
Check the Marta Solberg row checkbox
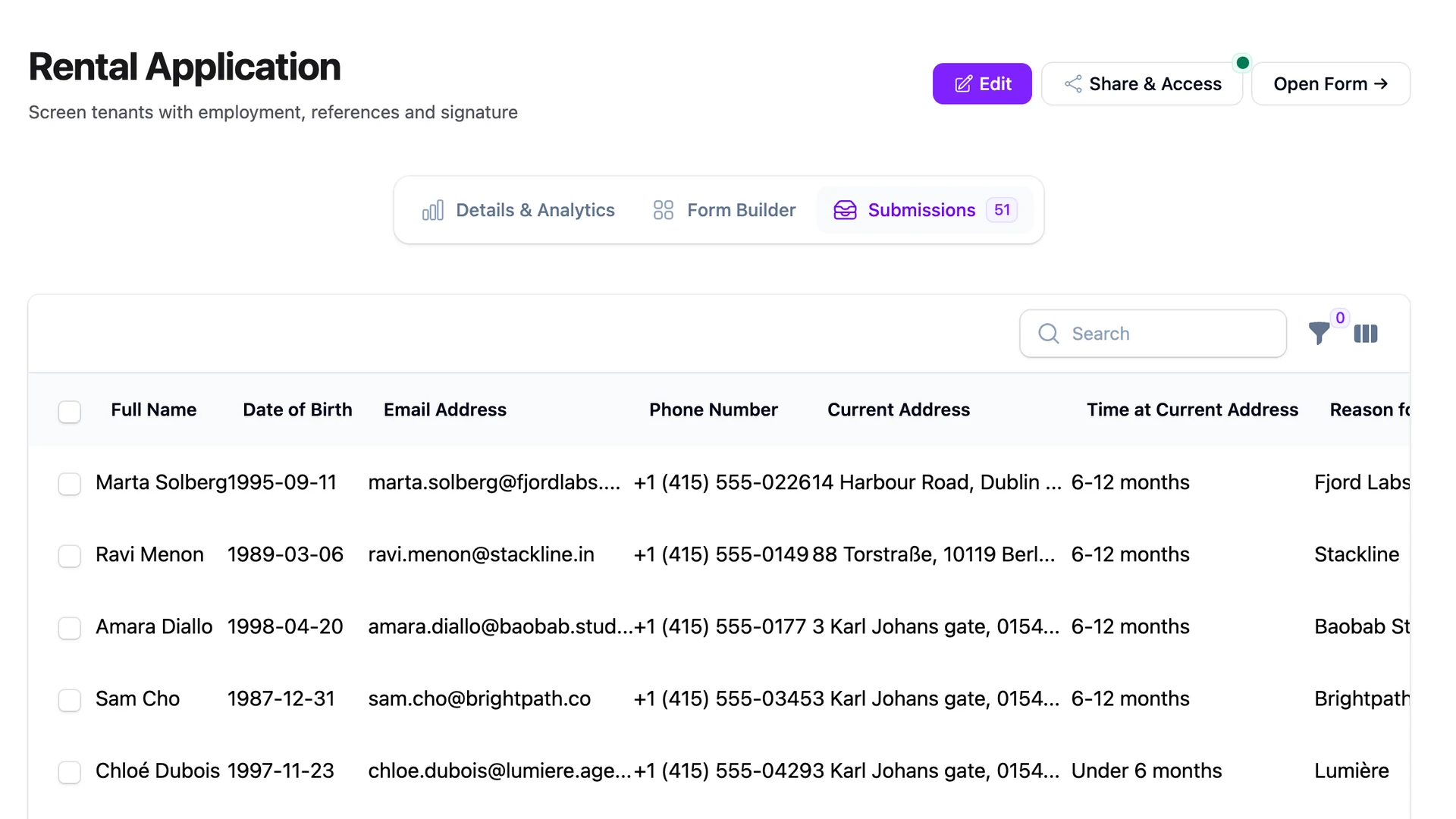click(x=70, y=484)
